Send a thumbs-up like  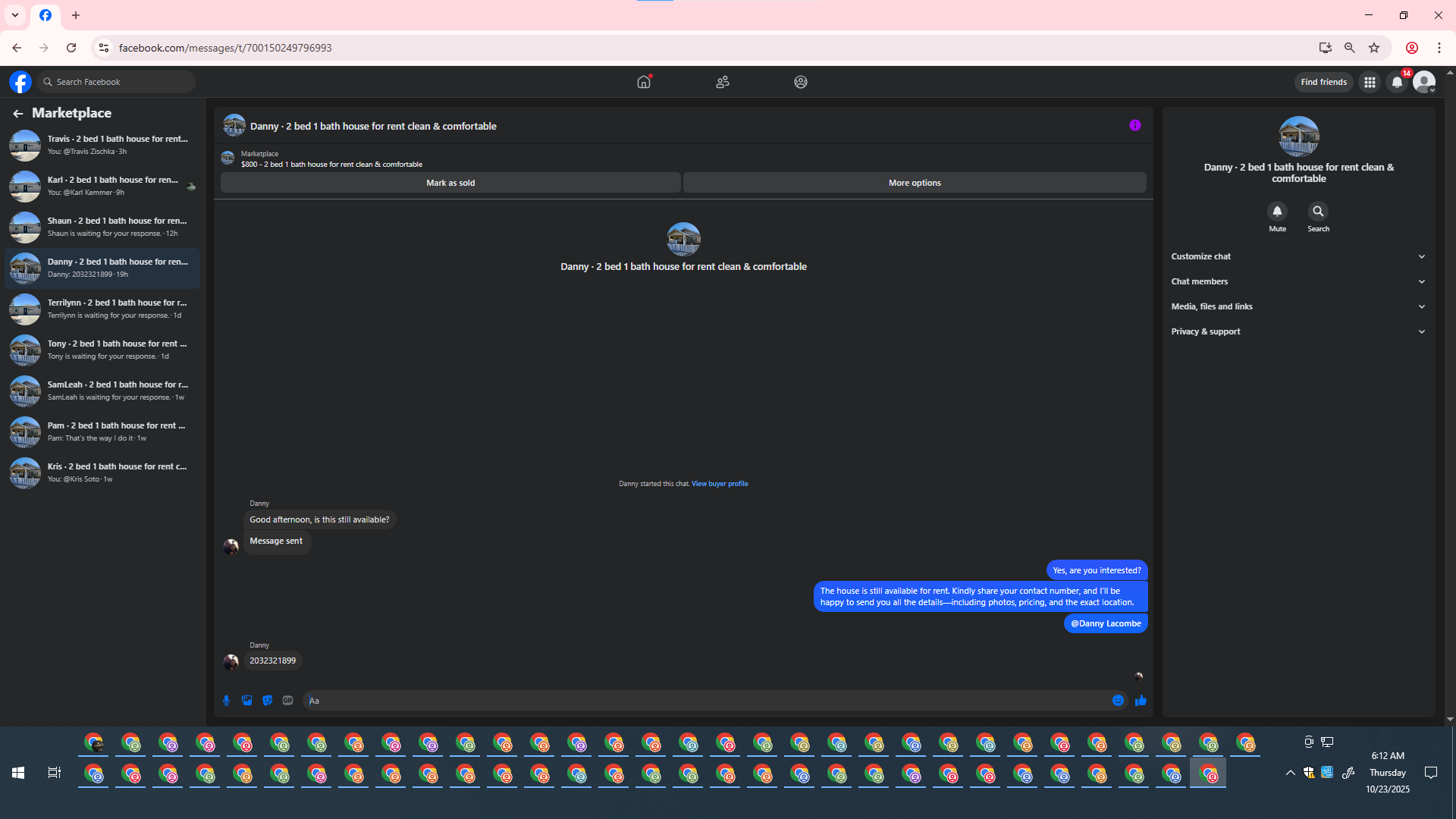(1141, 701)
